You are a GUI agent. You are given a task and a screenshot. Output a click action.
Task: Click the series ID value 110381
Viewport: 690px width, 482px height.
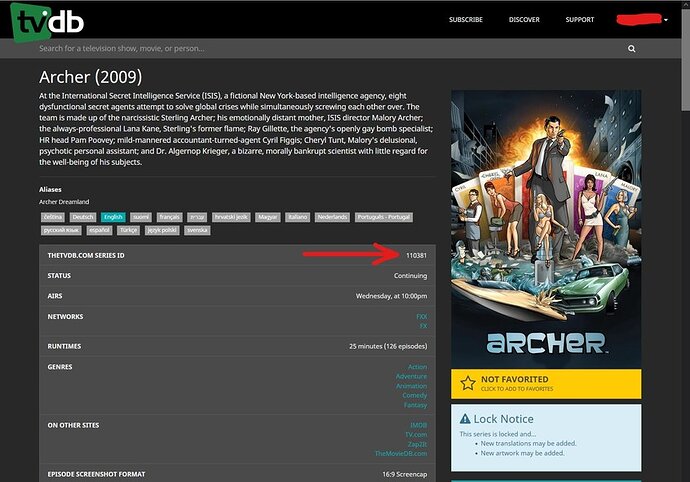tap(416, 255)
